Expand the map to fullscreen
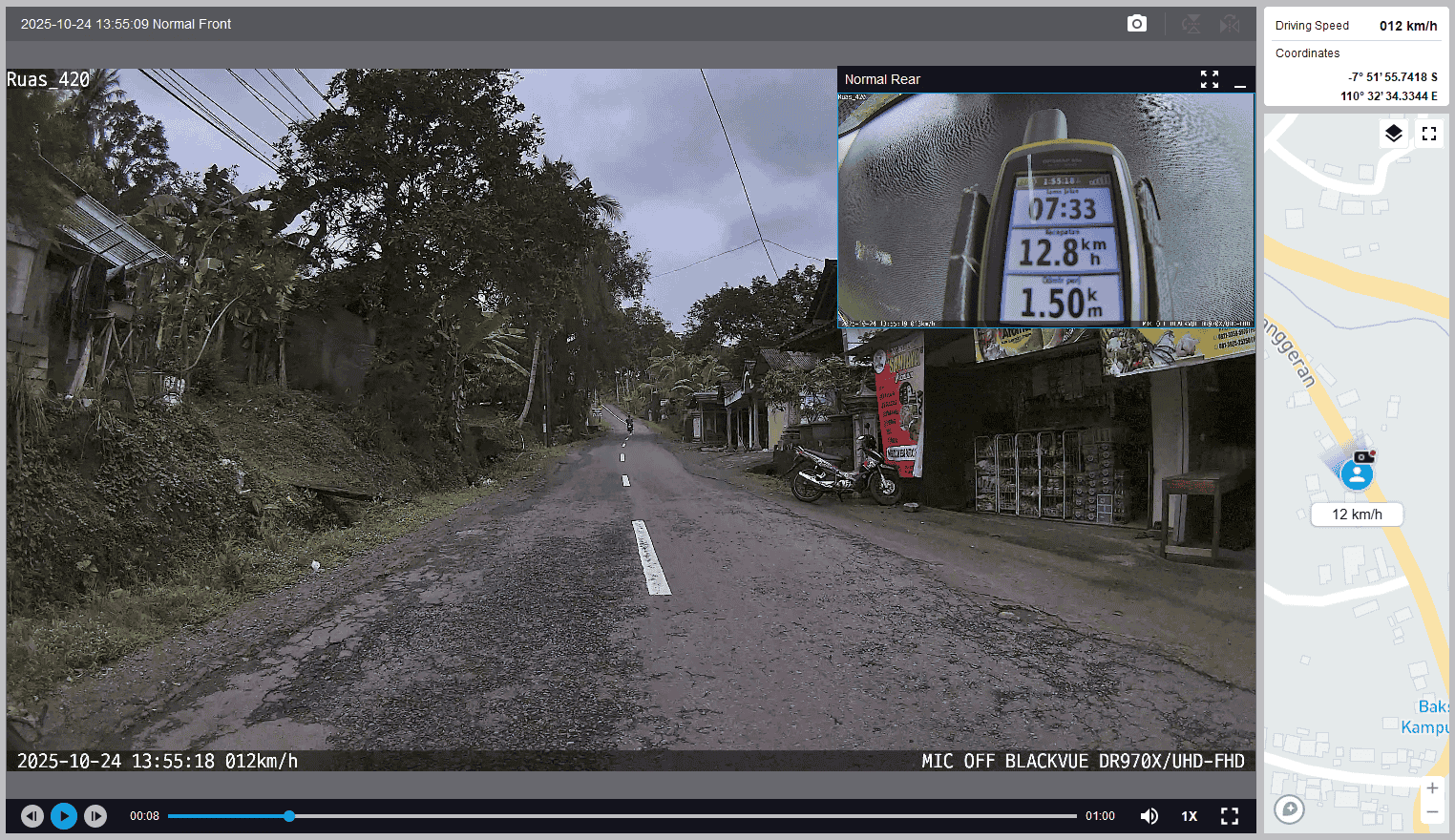Image resolution: width=1455 pixels, height=840 pixels. pos(1429,134)
